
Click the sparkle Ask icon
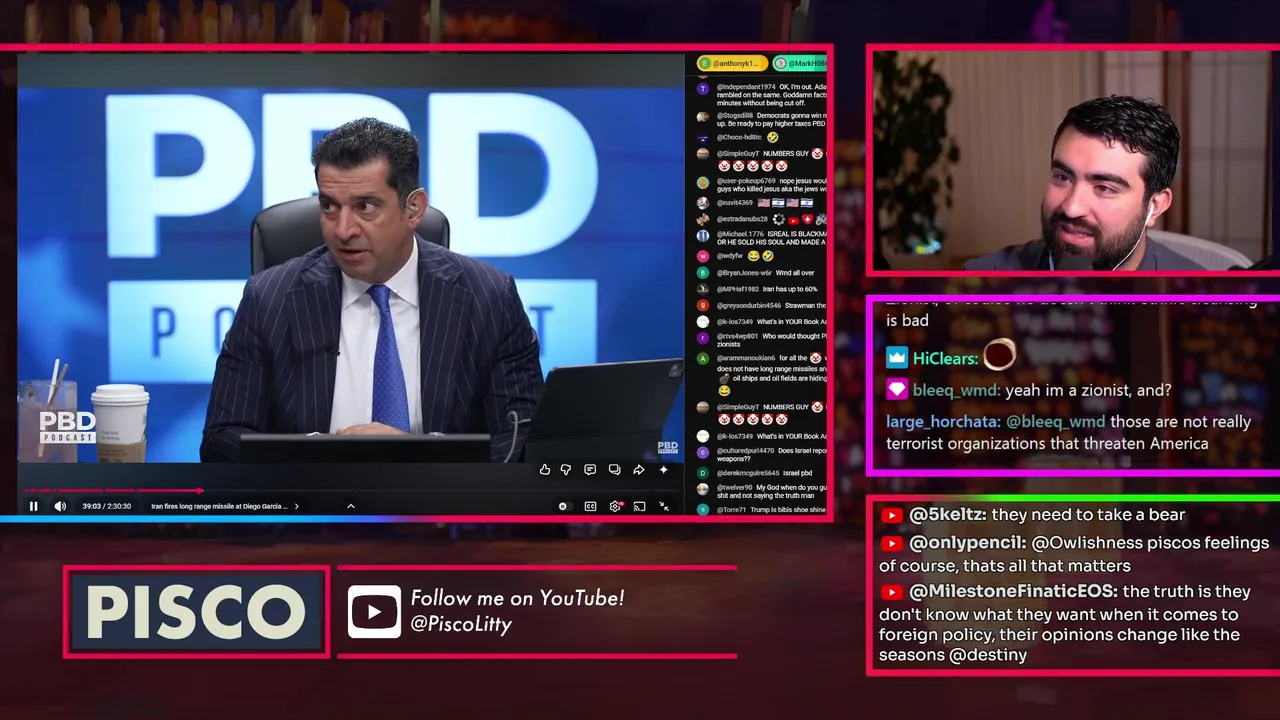tap(663, 469)
